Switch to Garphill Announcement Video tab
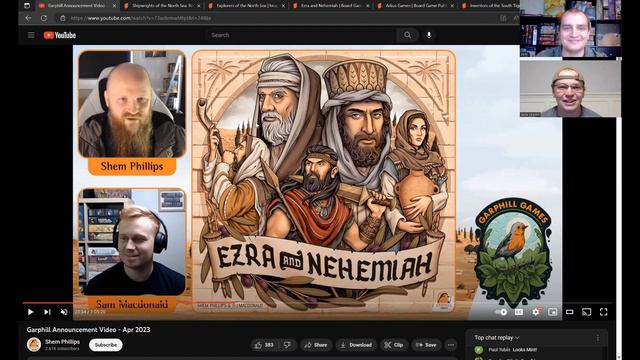 point(76,6)
